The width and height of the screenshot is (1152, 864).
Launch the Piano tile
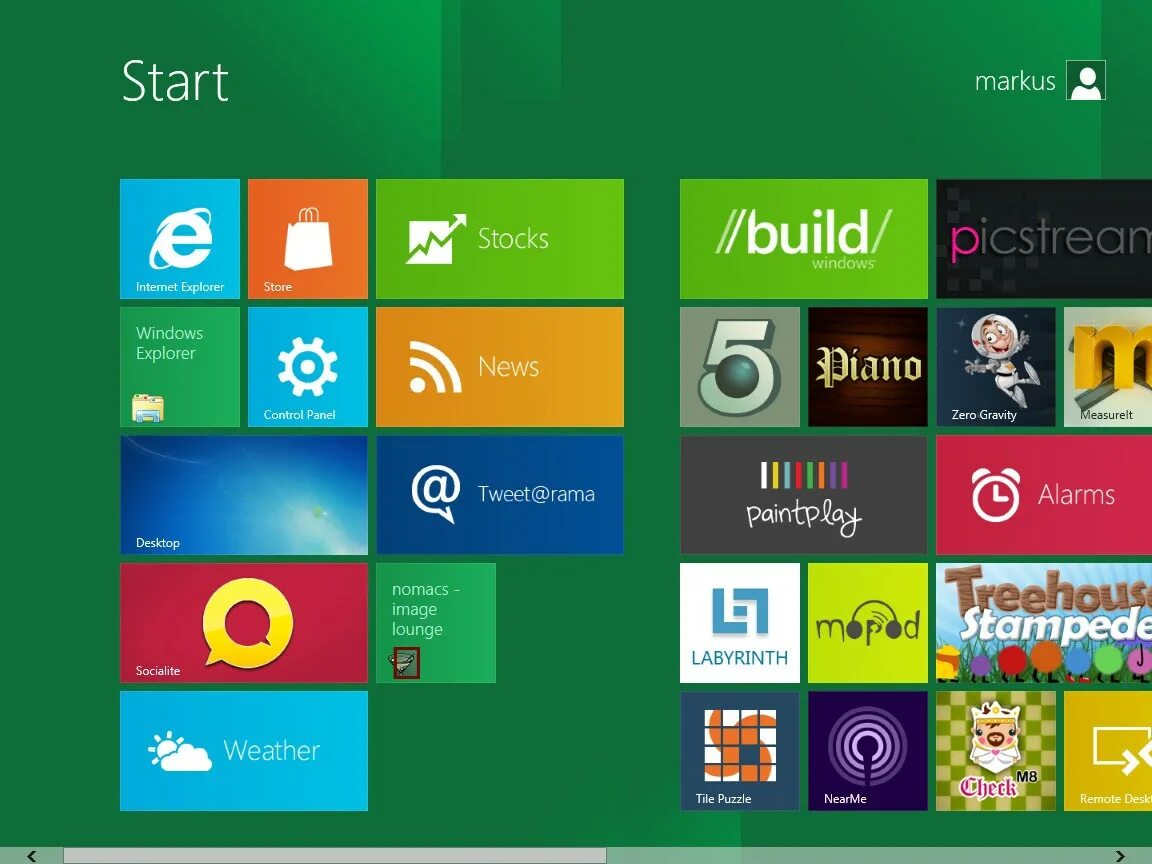868,367
